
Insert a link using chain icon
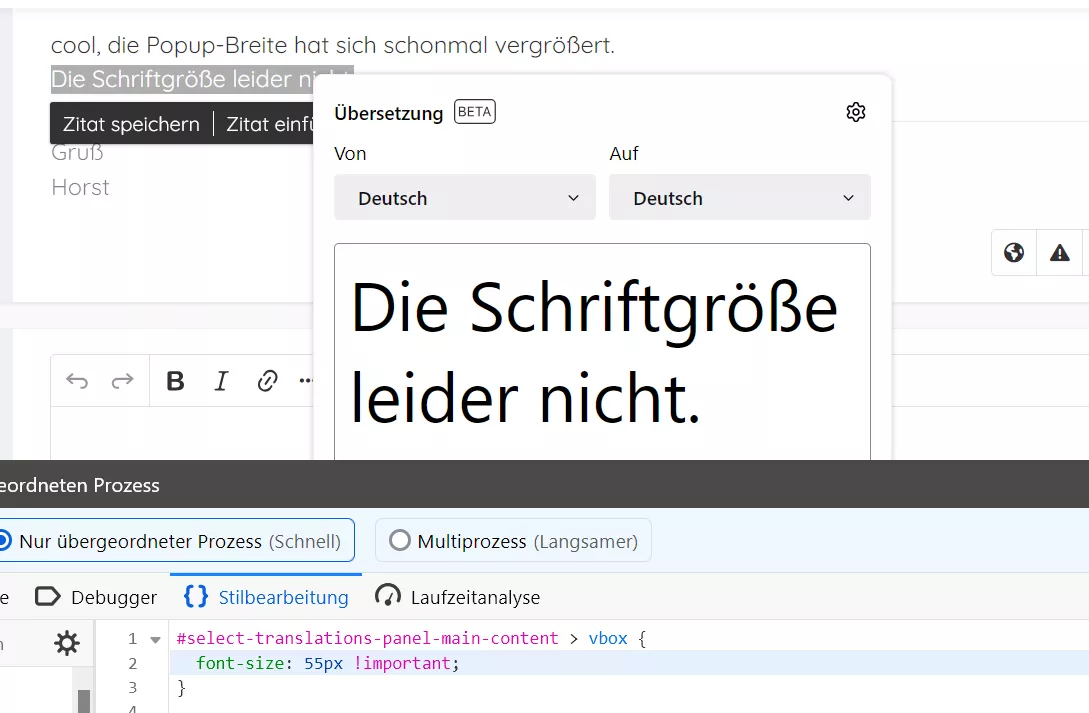267,380
